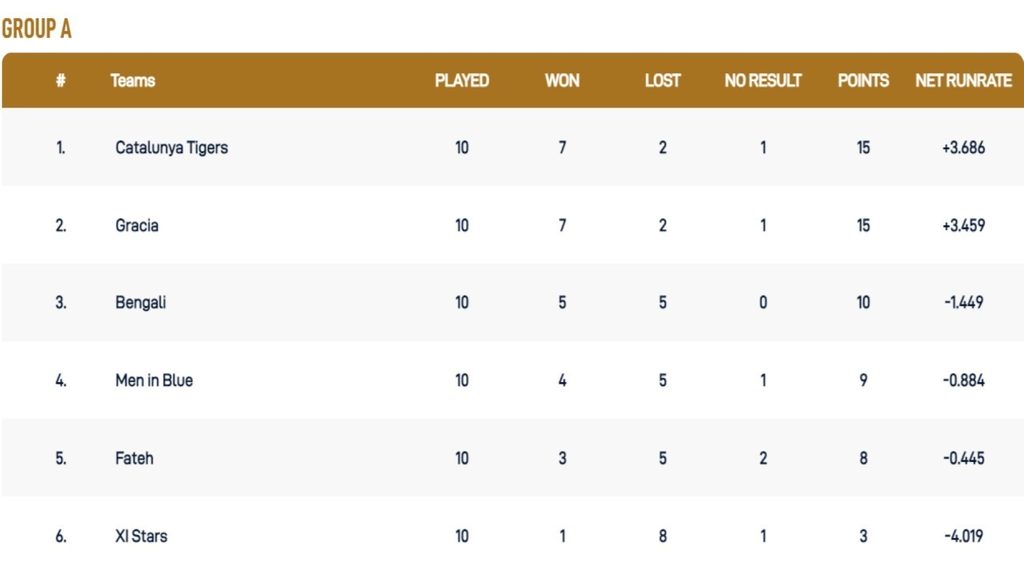Select the Bengali team name
This screenshot has height=576, width=1024.
click(141, 303)
